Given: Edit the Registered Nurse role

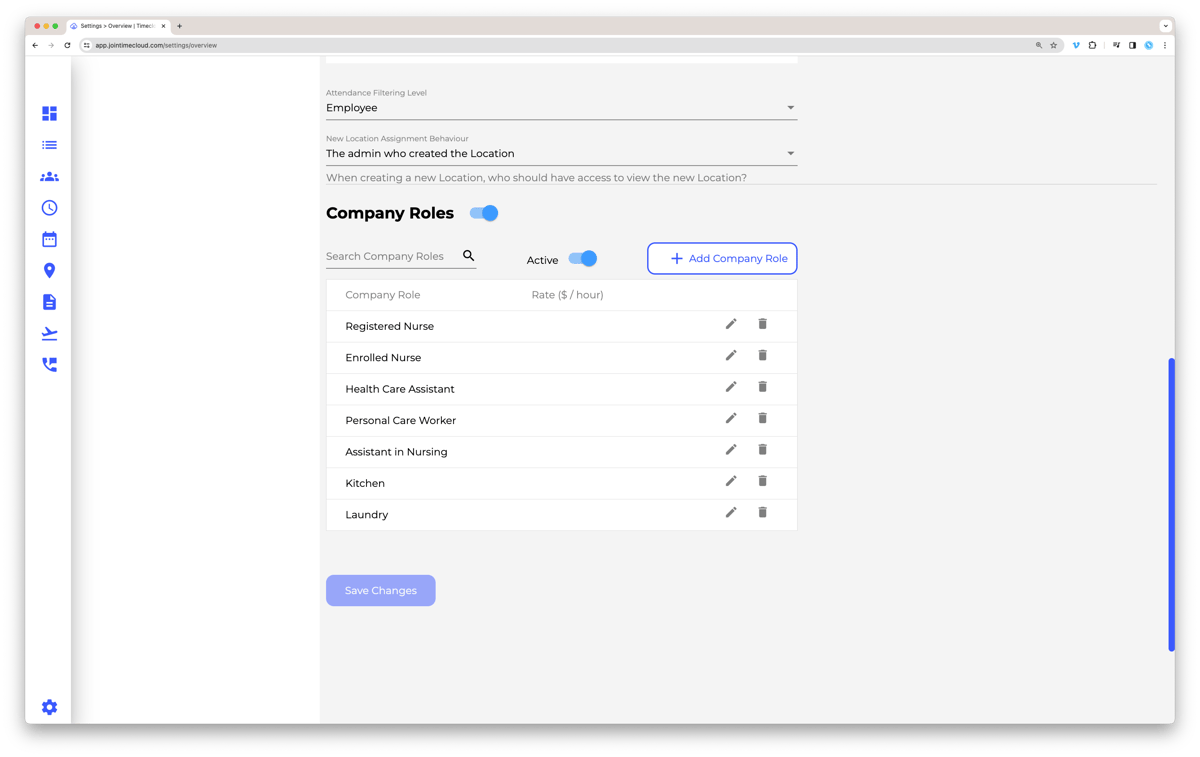Looking at the screenshot, I should click(731, 324).
